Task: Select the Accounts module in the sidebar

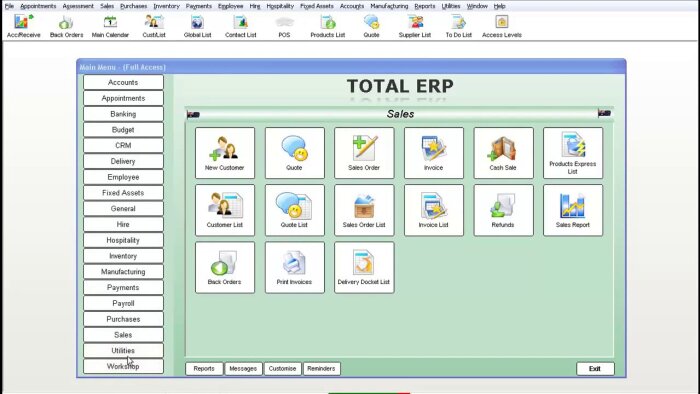Action: click(x=123, y=82)
